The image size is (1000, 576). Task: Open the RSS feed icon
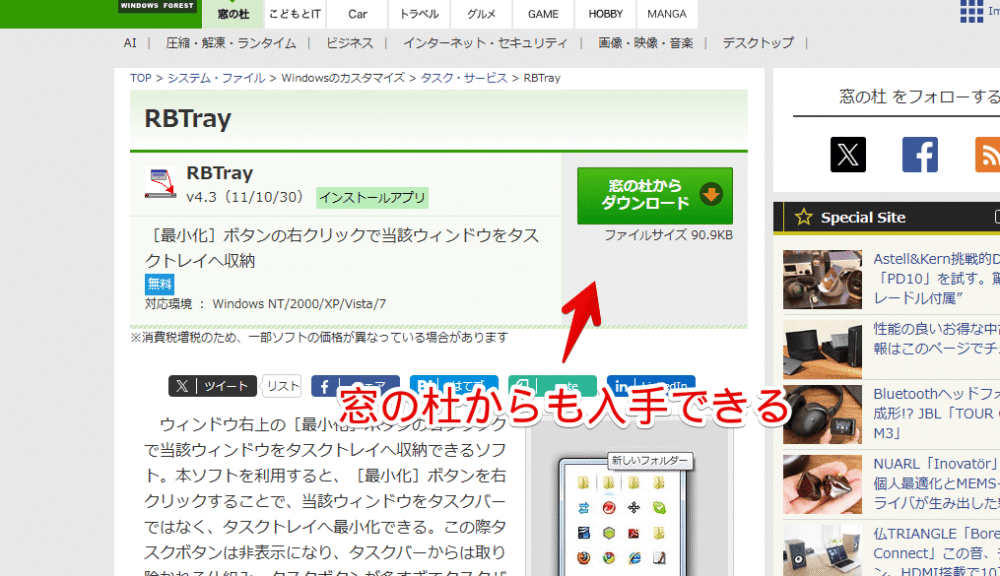988,155
